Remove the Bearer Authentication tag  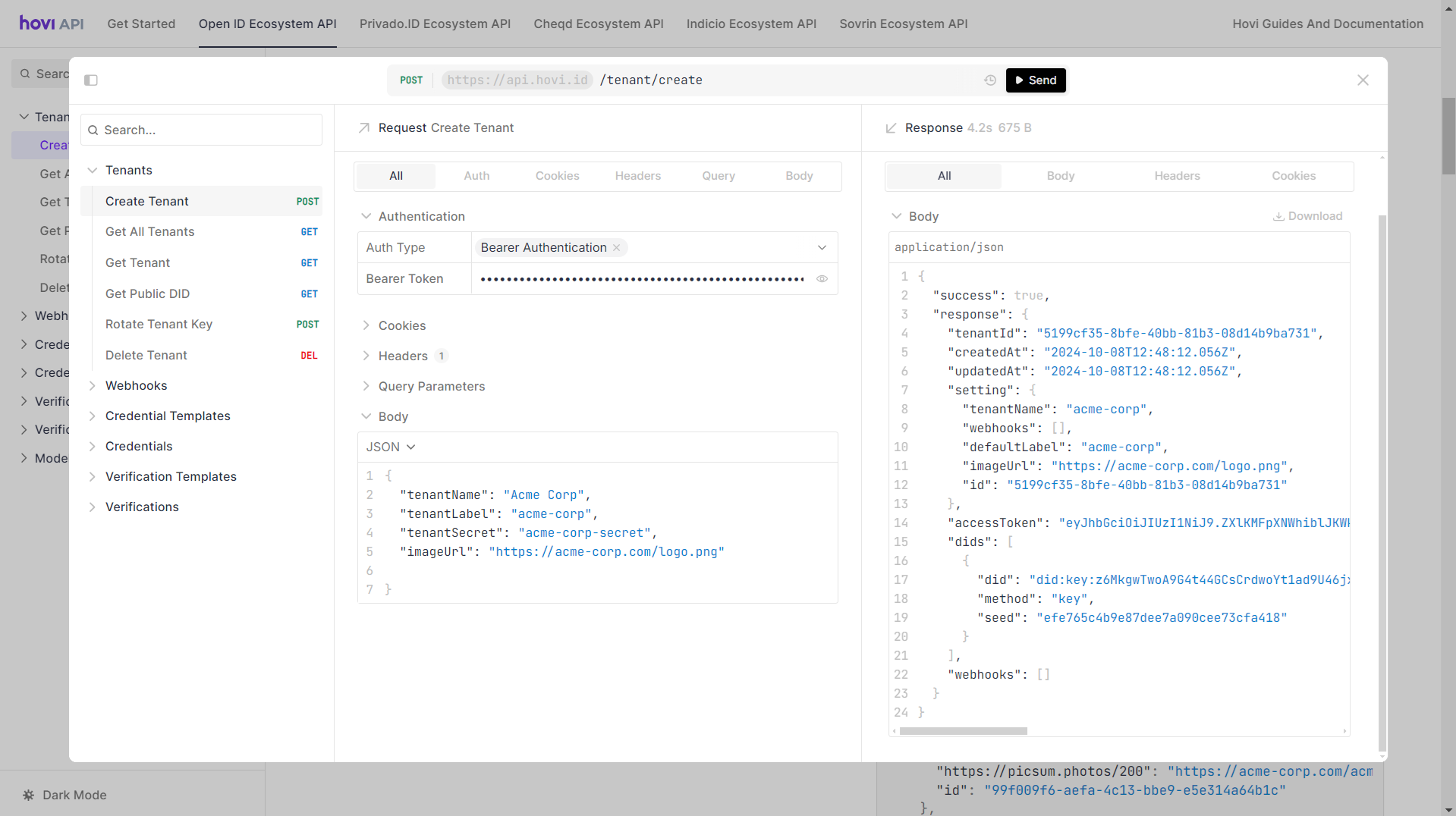click(617, 248)
